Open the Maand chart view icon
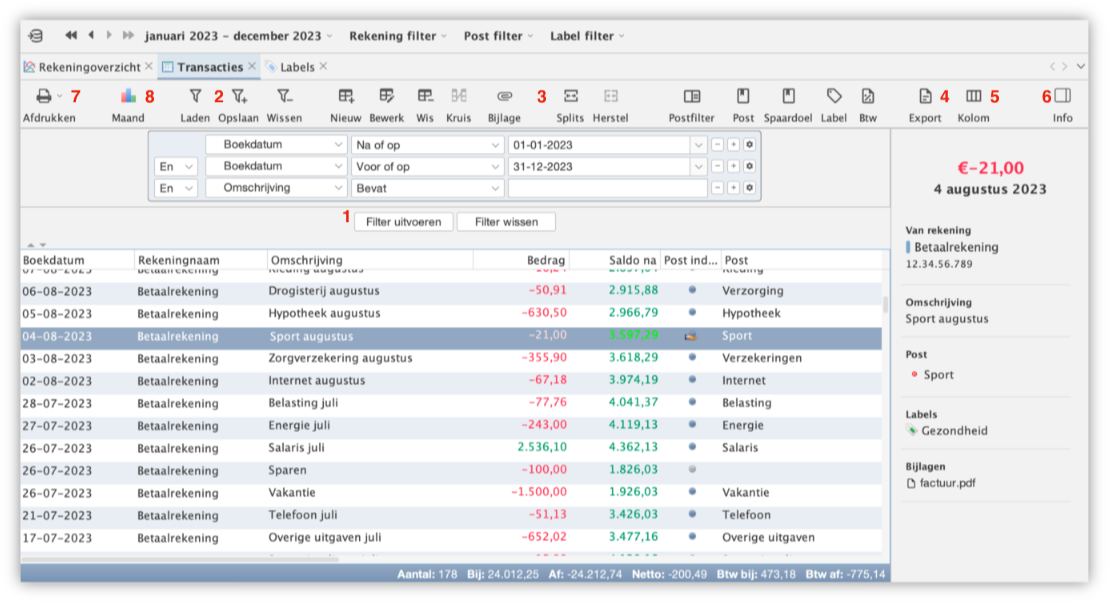The width and height of the screenshot is (1108, 602). (128, 97)
